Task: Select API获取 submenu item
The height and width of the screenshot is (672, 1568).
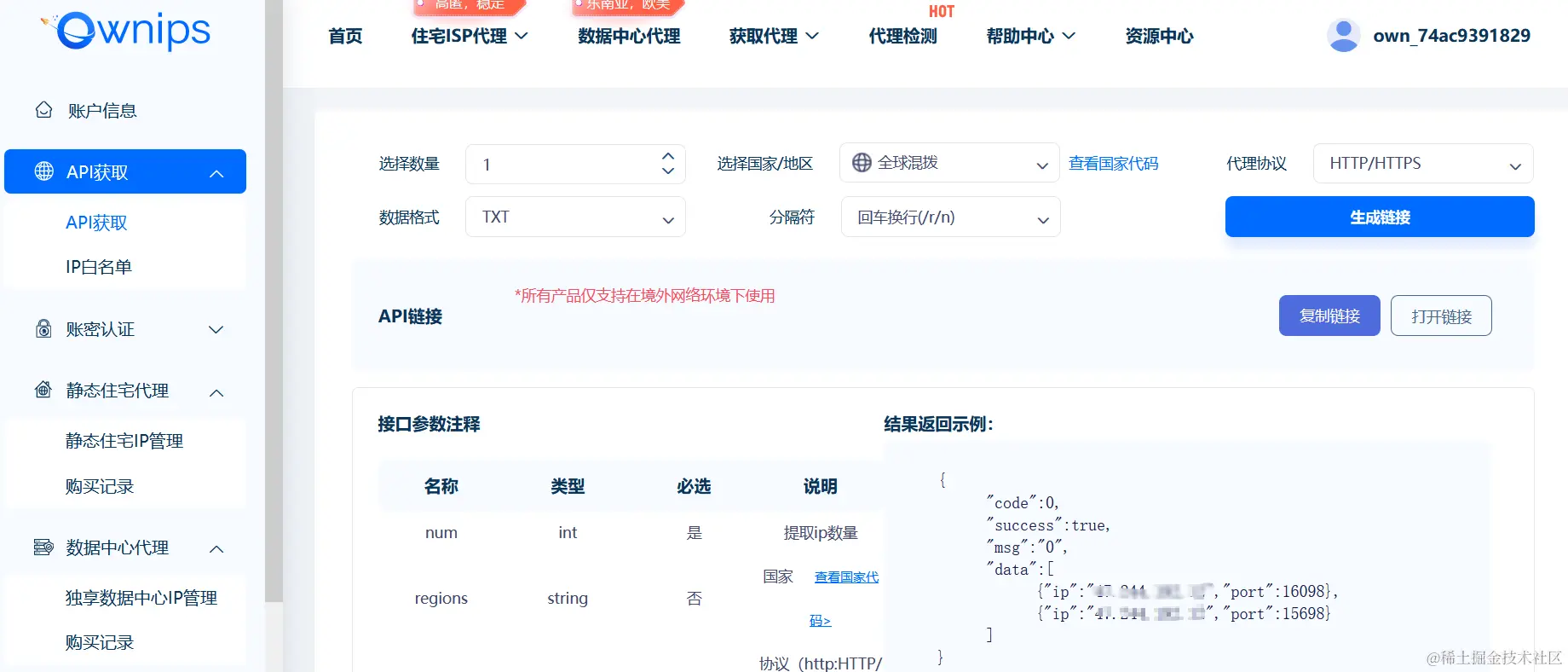Action: [x=96, y=223]
